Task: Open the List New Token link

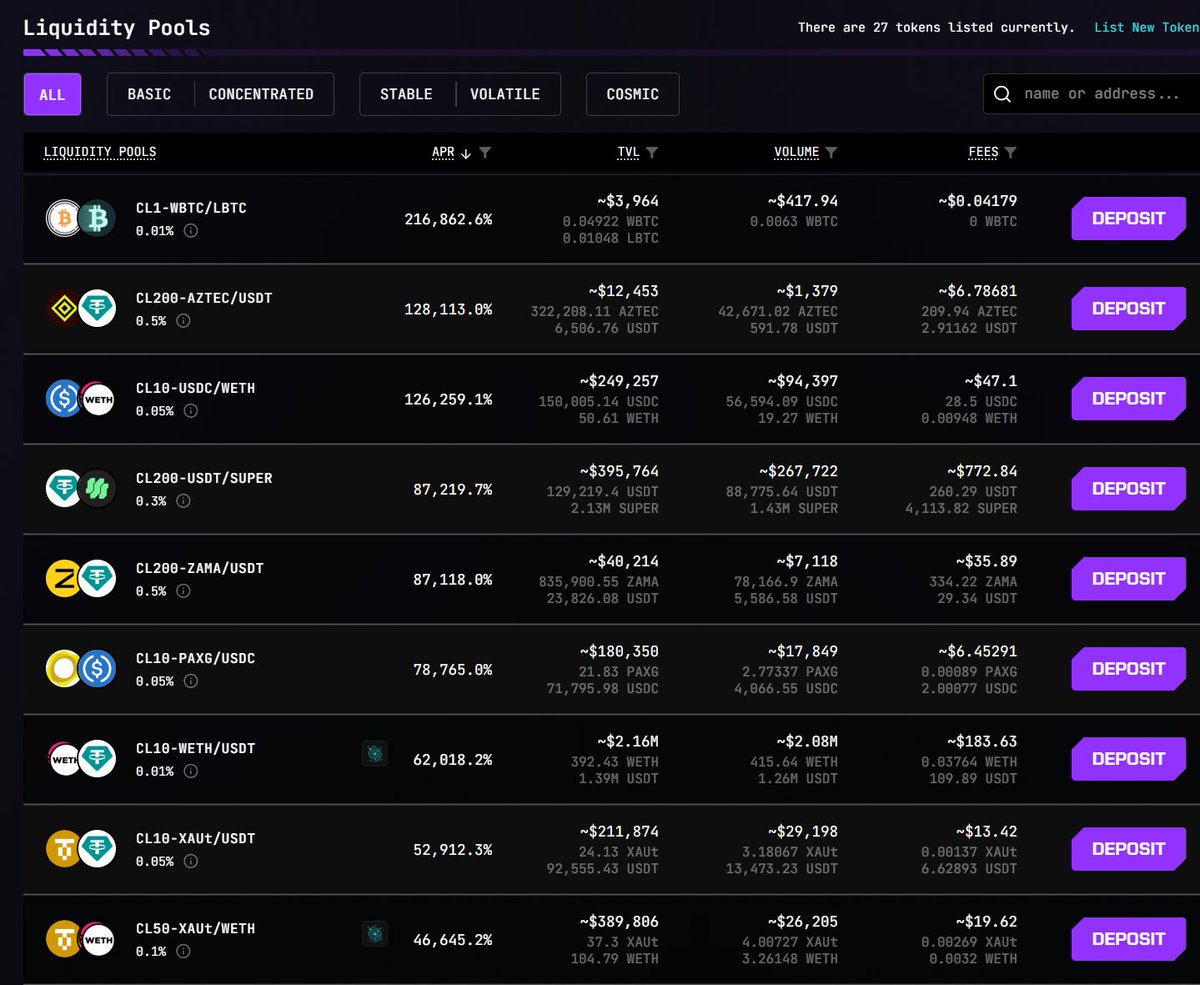Action: point(1157,27)
